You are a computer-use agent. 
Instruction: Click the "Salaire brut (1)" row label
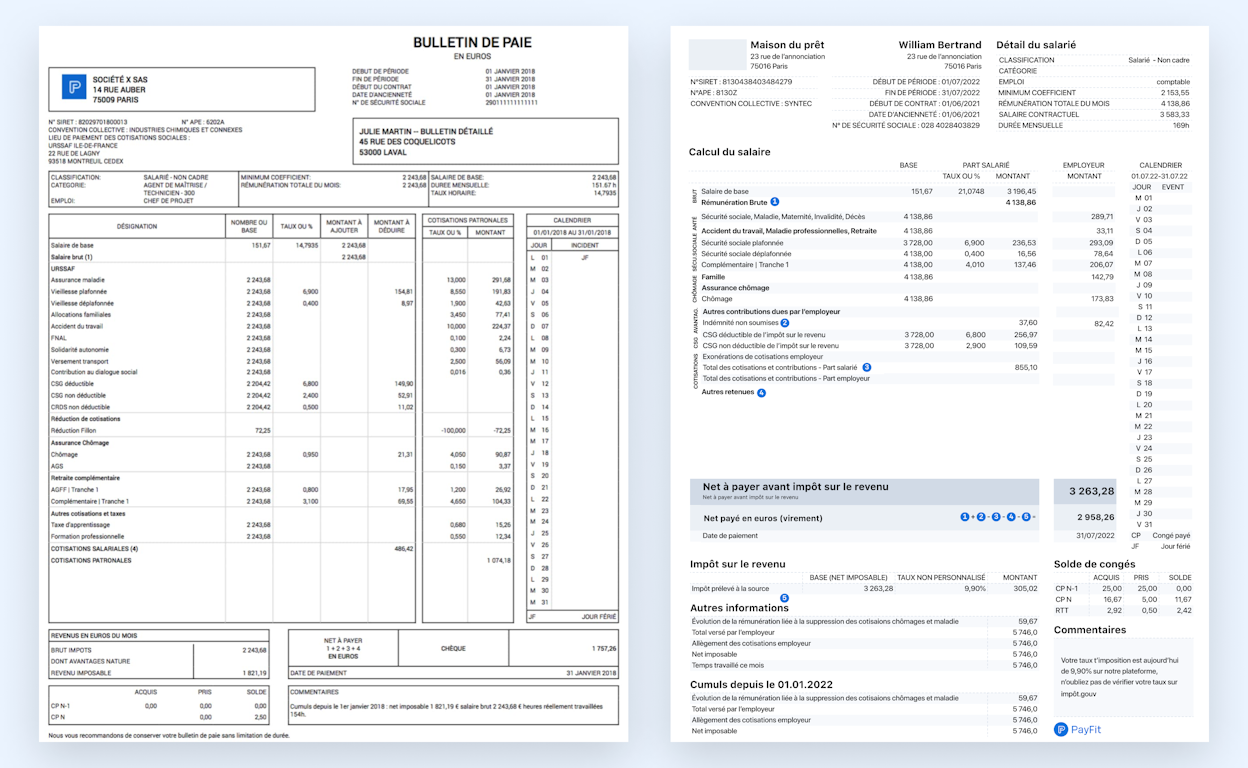72,257
